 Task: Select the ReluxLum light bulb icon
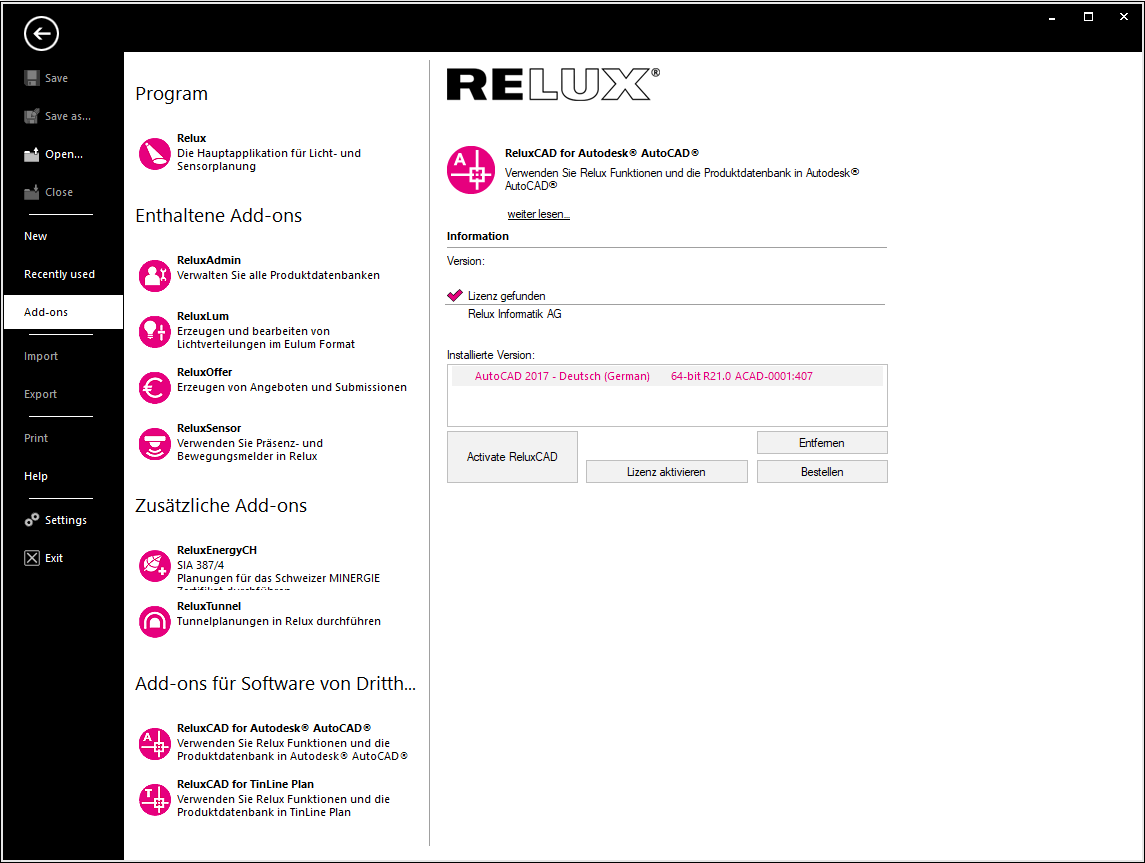pyautogui.click(x=155, y=332)
